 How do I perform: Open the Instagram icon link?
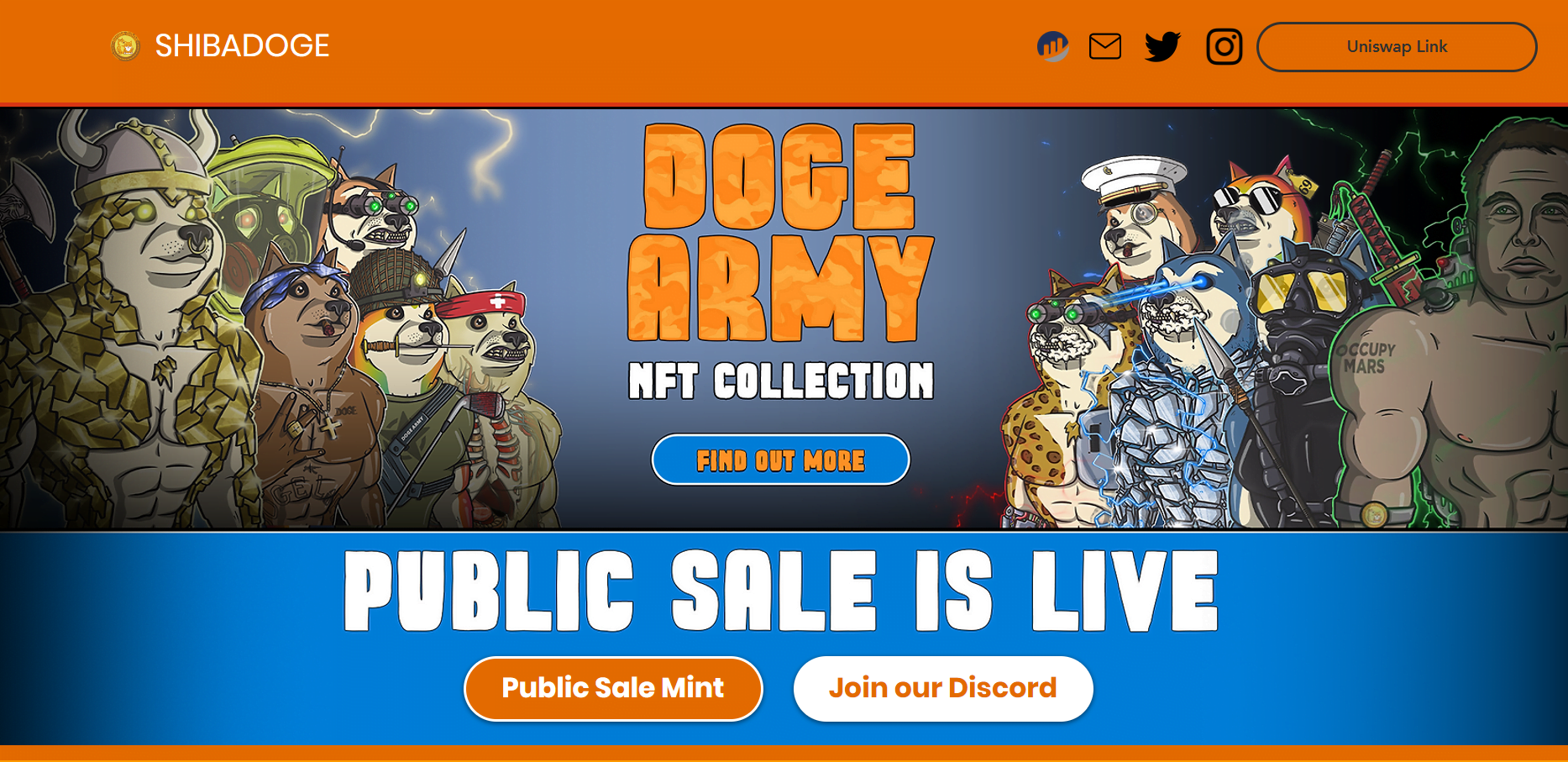(1225, 46)
